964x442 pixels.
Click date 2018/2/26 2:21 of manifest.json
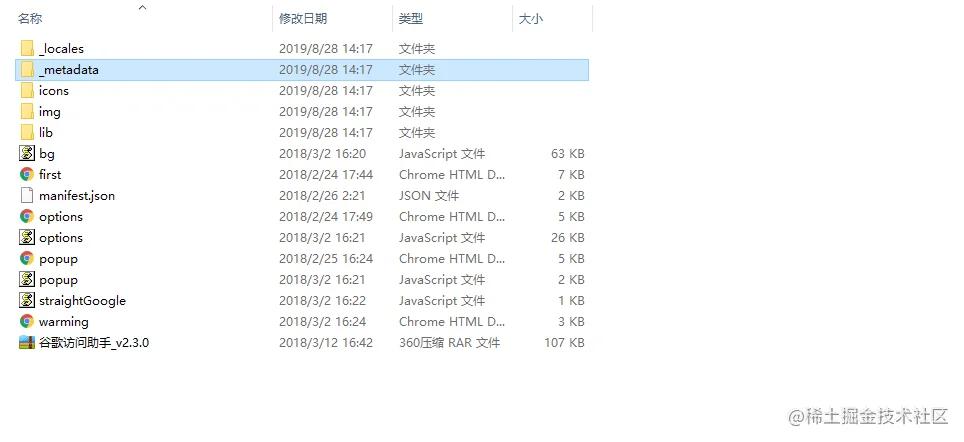322,195
